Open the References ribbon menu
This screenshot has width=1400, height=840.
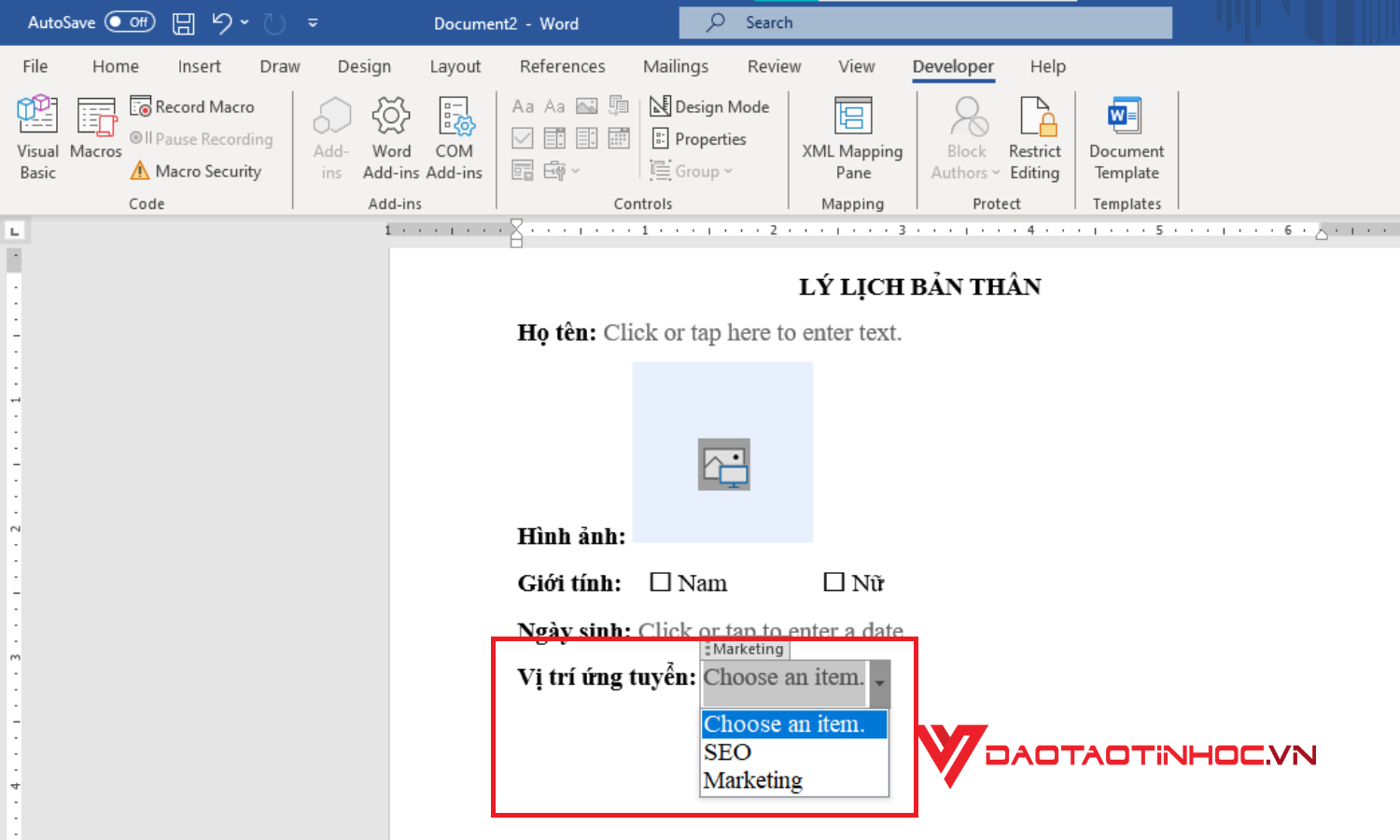click(562, 66)
